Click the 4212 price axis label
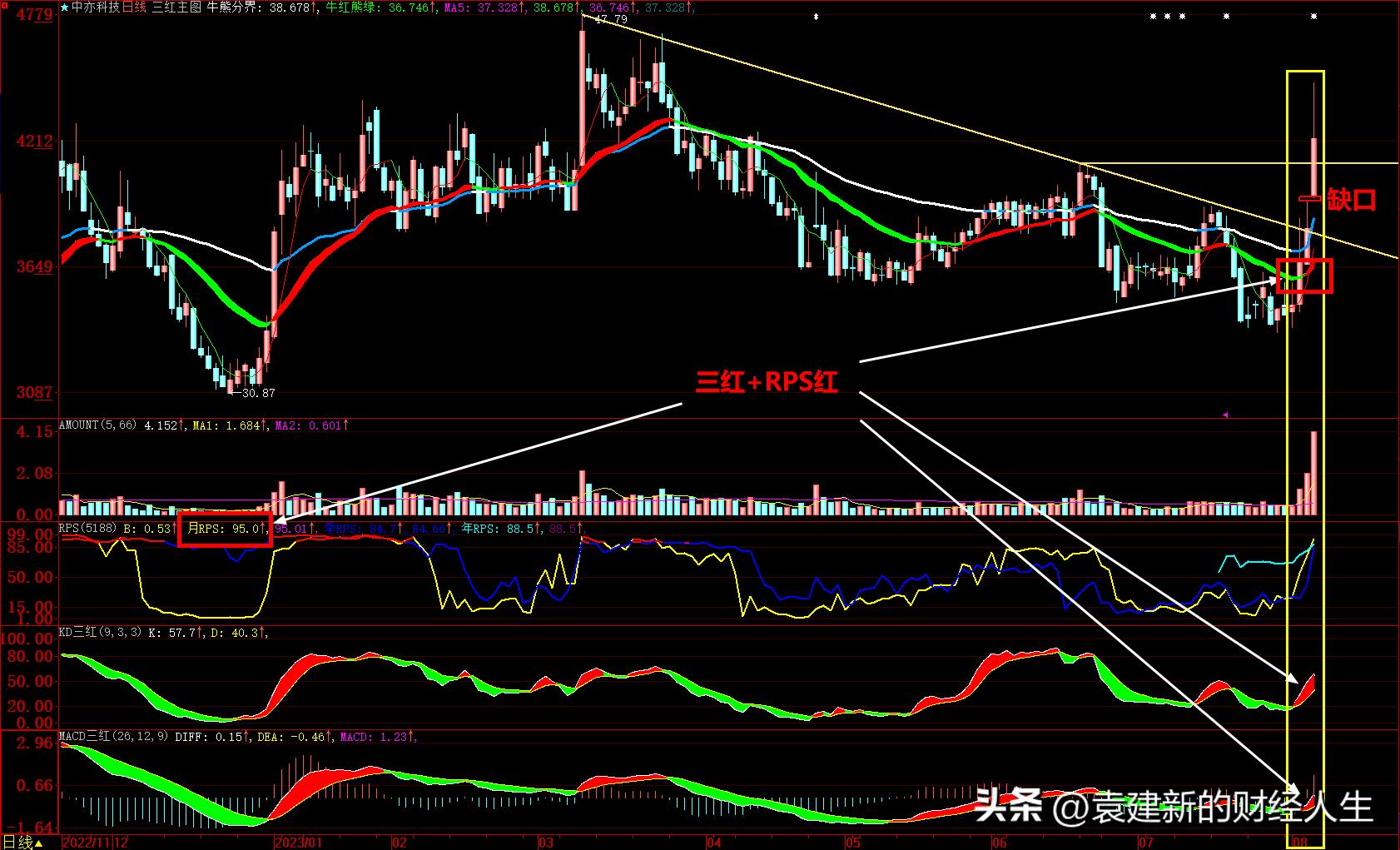This screenshot has height=850, width=1400. point(34,142)
